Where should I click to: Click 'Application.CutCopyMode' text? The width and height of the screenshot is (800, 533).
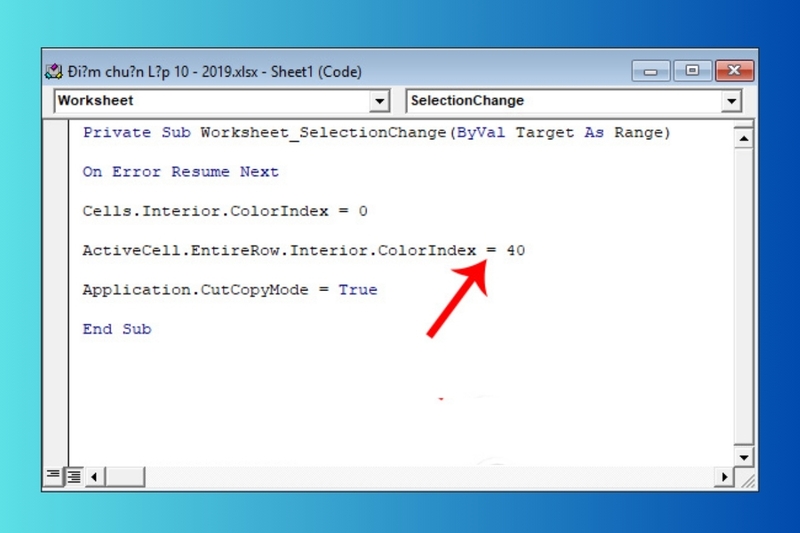click(195, 290)
